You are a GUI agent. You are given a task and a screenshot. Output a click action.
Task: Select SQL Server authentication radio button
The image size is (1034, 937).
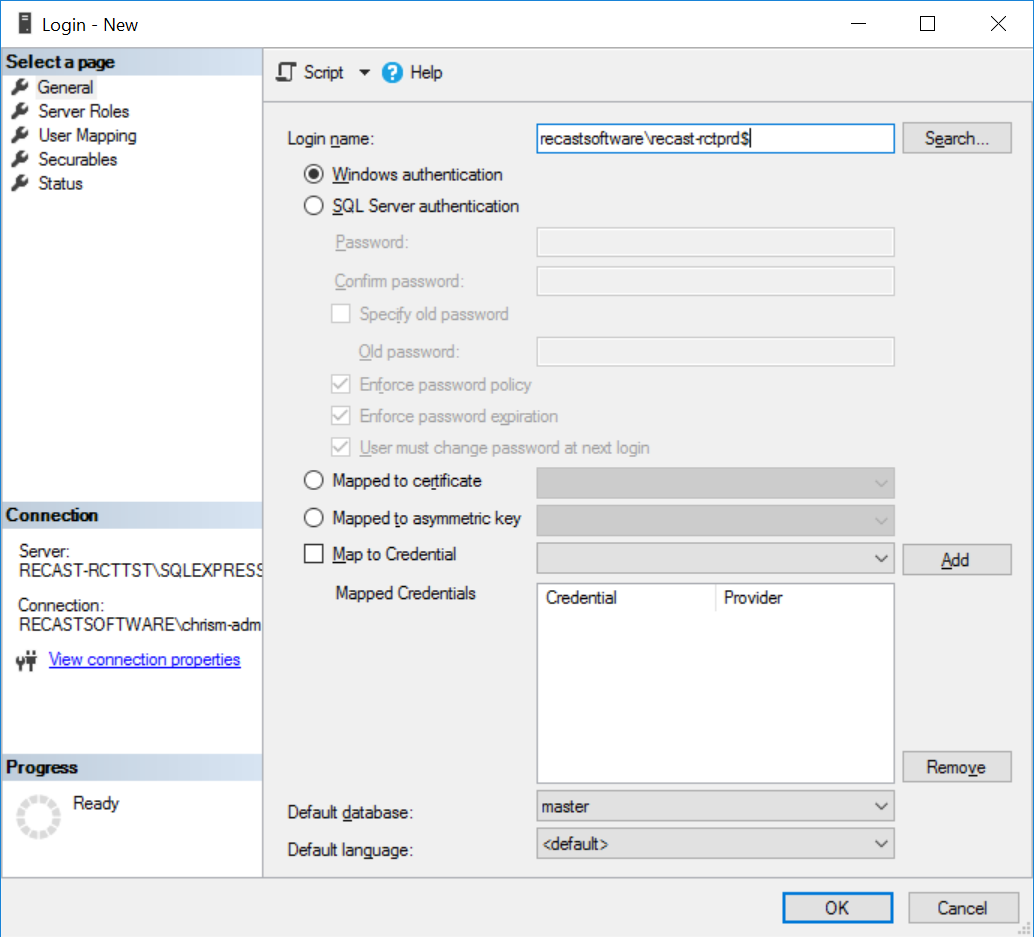click(x=313, y=206)
